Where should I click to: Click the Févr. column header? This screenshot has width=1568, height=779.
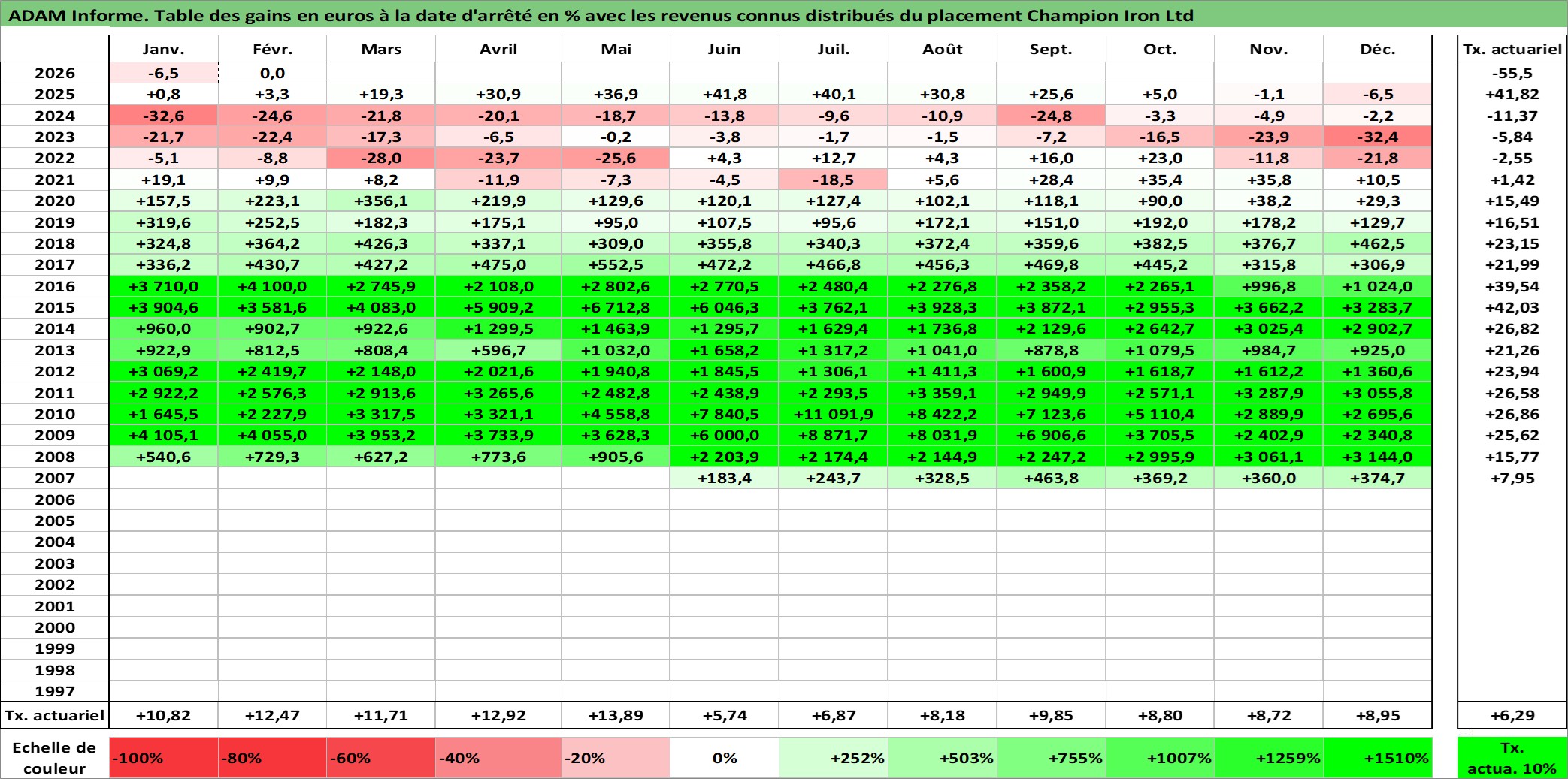click(272, 49)
